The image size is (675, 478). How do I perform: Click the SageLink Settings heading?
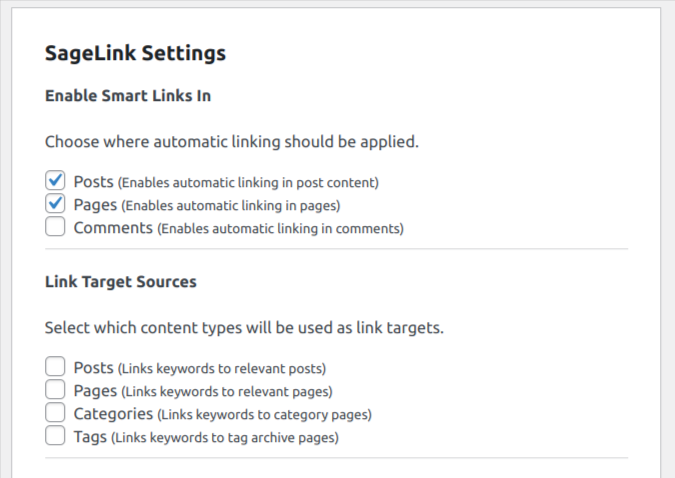pyautogui.click(x=135, y=53)
